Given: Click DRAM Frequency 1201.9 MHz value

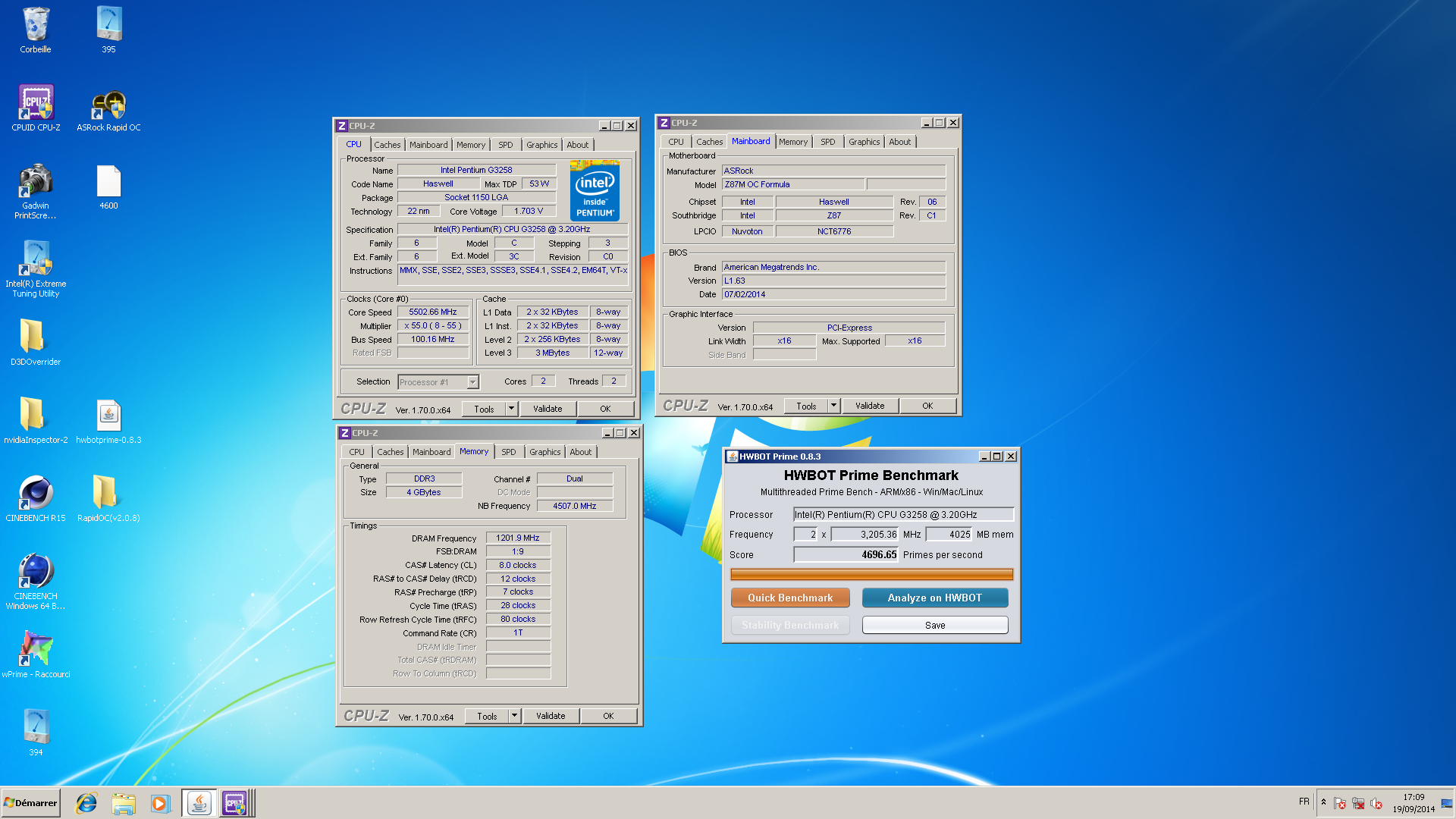Looking at the screenshot, I should 518,538.
